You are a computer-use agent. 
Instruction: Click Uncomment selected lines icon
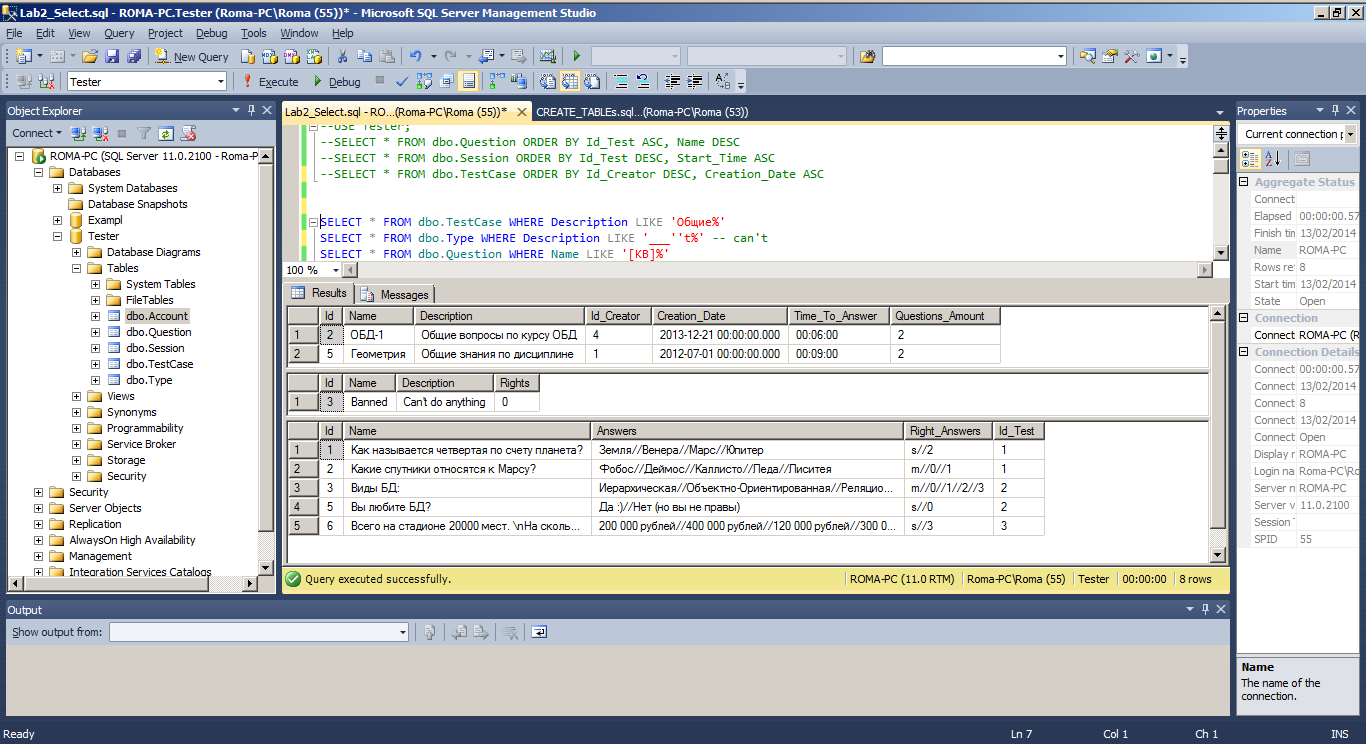643,82
